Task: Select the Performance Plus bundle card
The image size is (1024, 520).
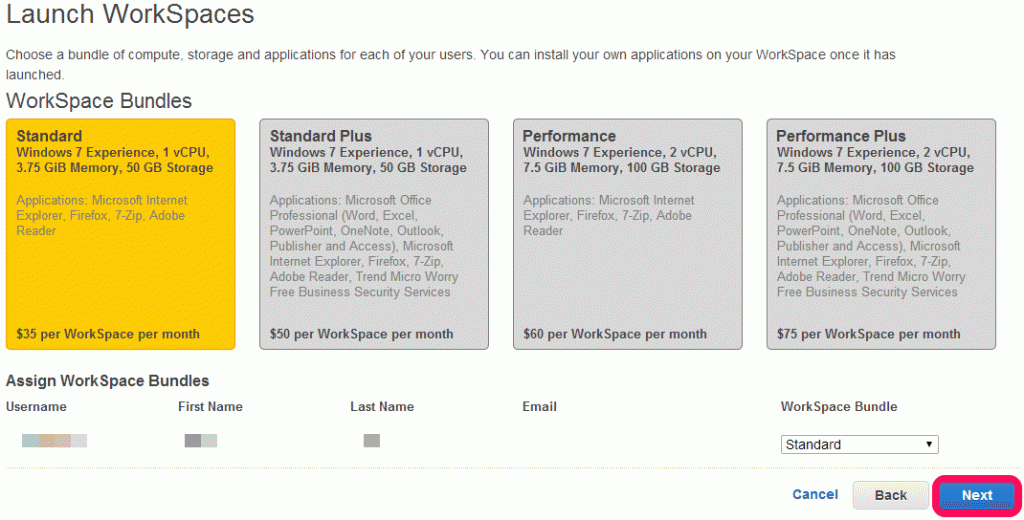Action: (x=881, y=234)
